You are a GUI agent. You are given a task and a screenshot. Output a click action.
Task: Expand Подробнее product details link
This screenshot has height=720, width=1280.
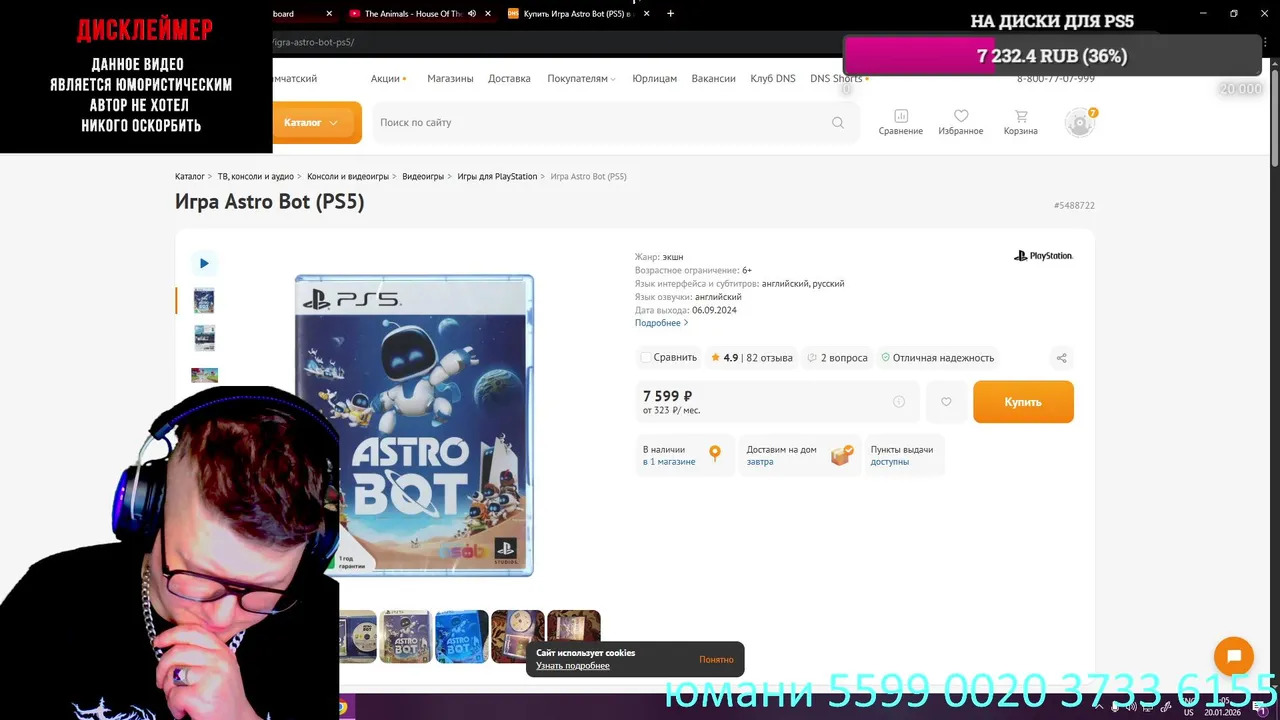[x=661, y=323]
